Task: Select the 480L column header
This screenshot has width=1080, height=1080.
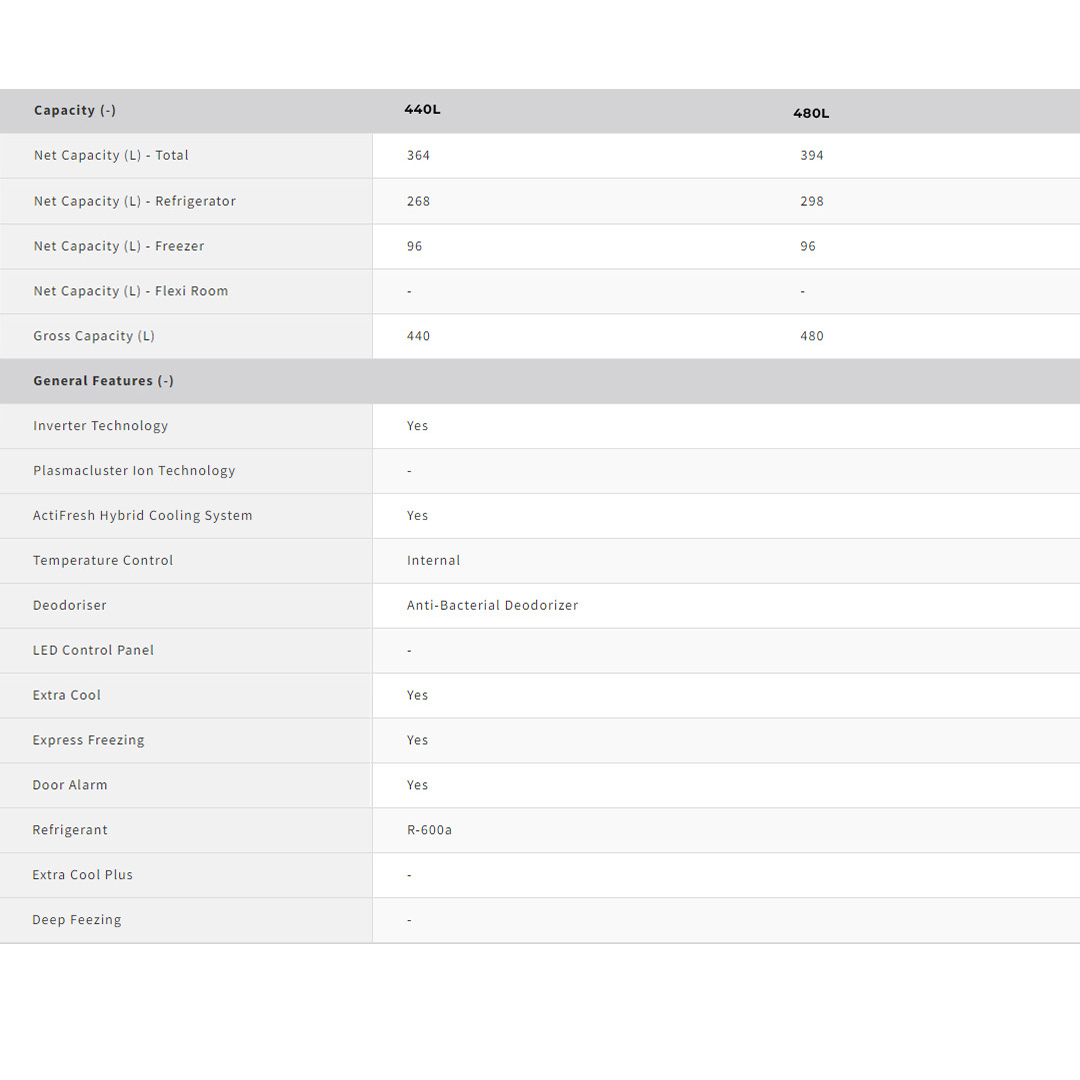Action: (x=811, y=114)
